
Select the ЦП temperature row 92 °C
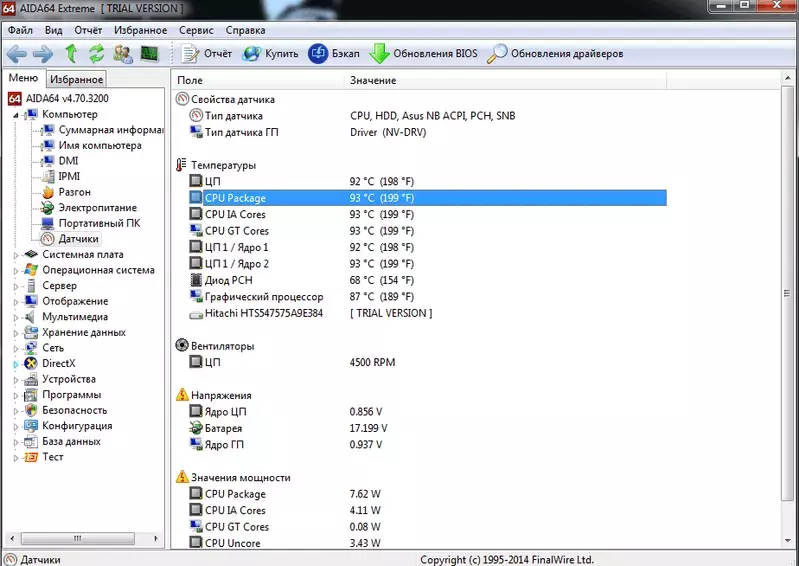427,181
